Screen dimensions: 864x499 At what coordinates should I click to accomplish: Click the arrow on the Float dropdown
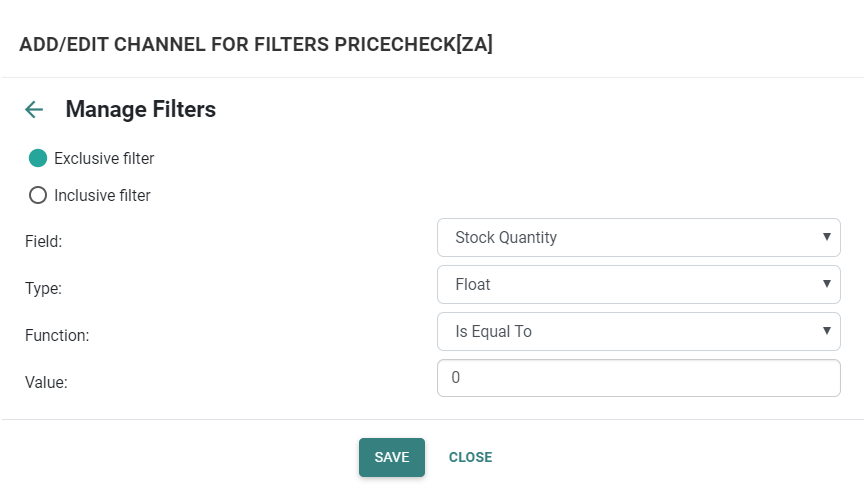coord(826,284)
